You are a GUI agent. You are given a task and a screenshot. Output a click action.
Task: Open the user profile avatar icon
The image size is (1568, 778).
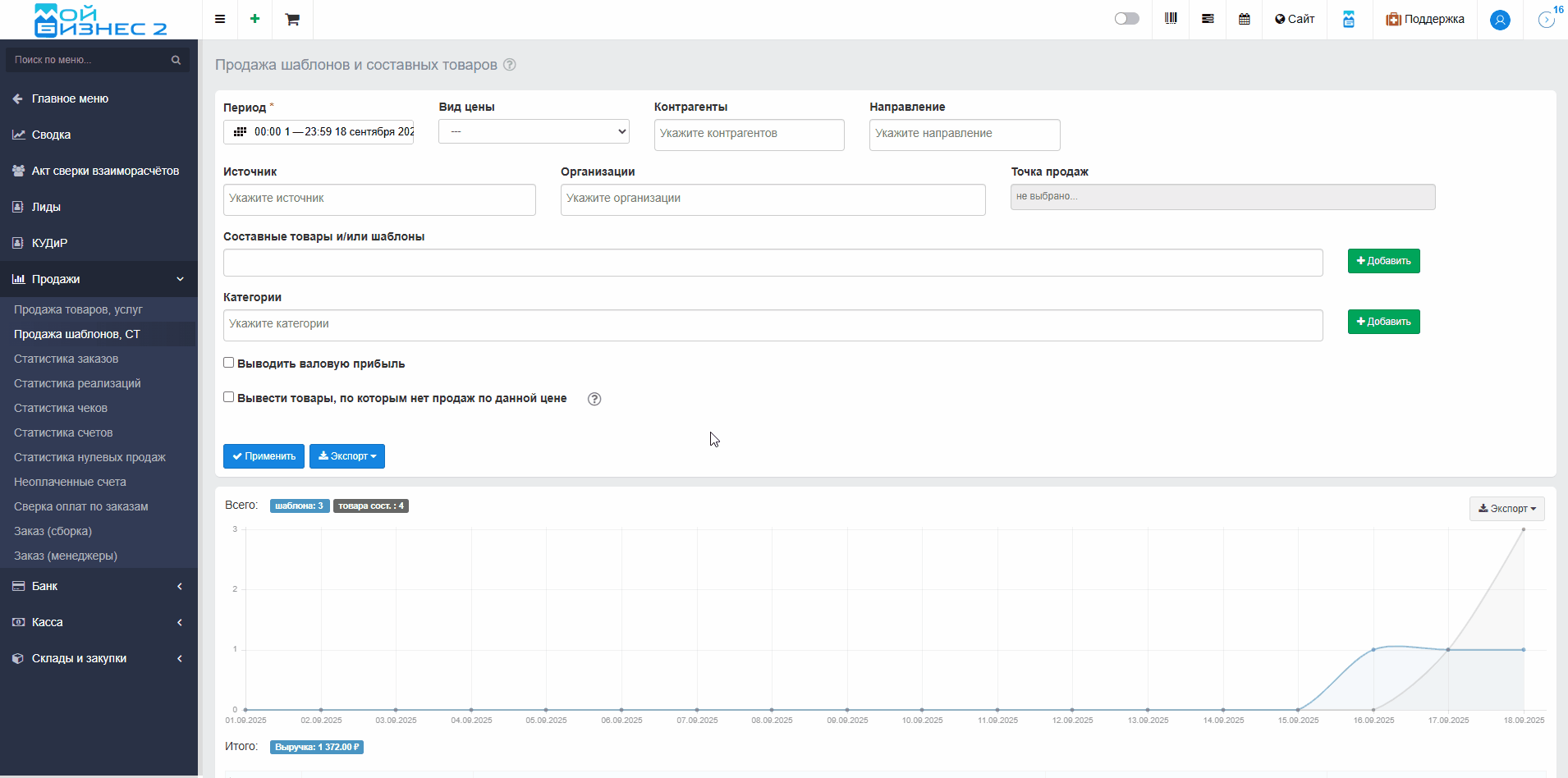coord(1500,20)
